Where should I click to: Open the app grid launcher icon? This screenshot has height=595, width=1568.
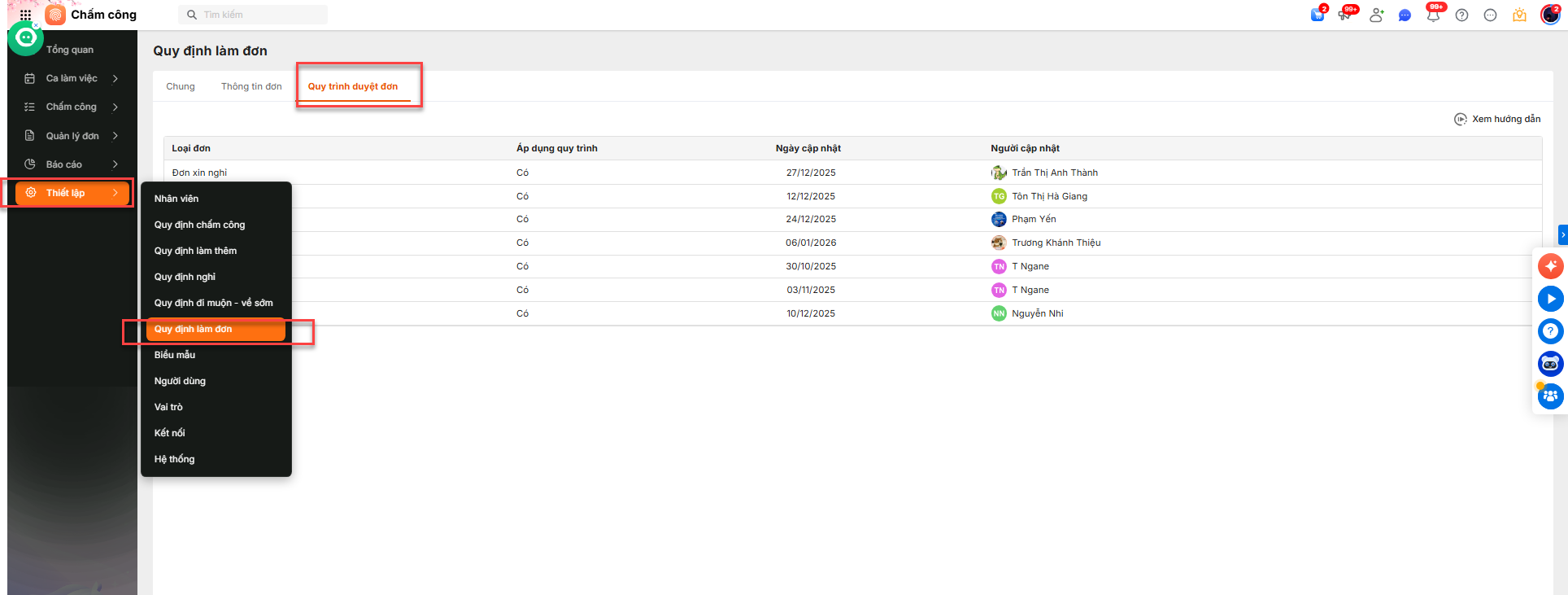click(25, 15)
